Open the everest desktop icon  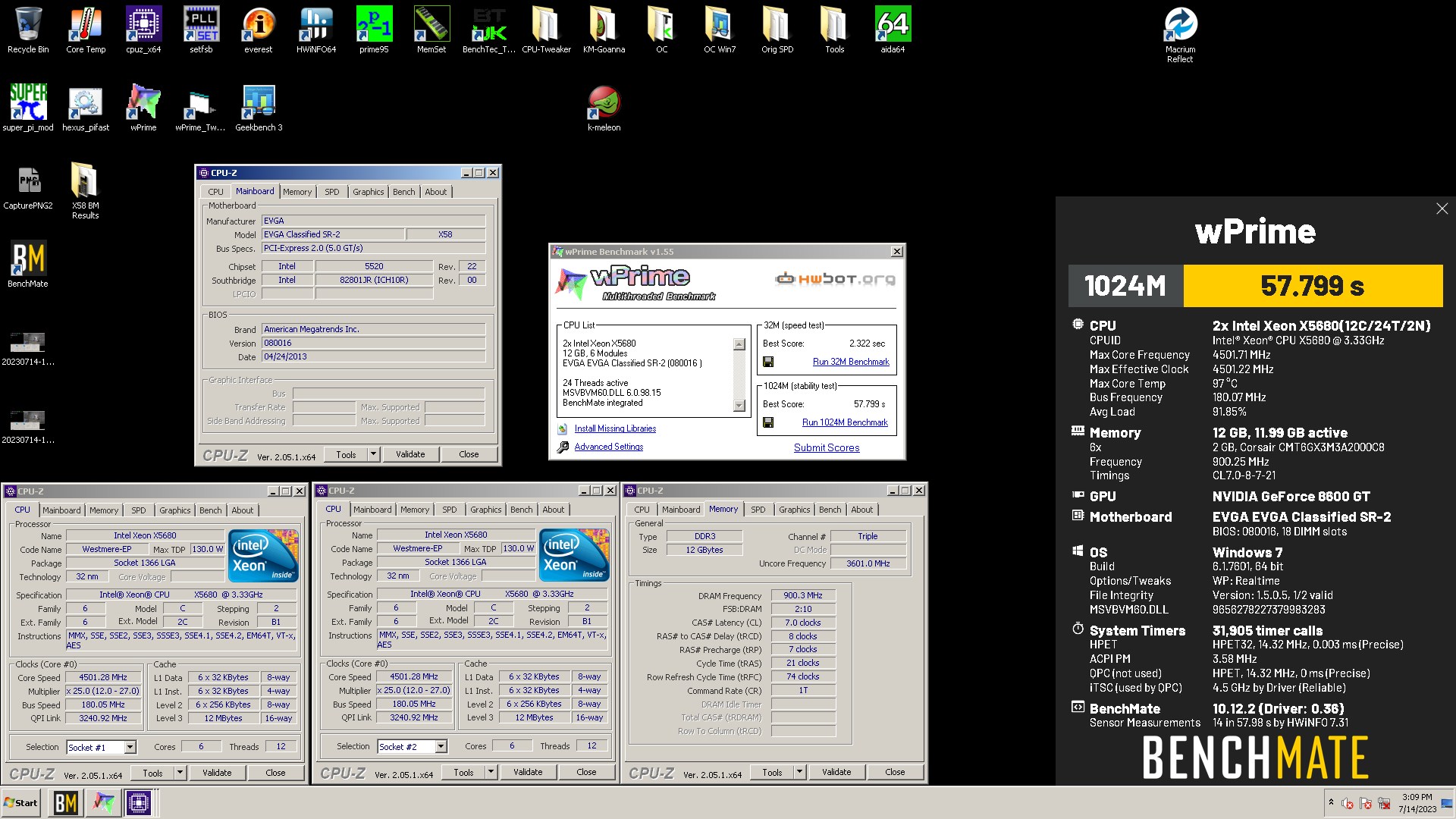pos(259,30)
